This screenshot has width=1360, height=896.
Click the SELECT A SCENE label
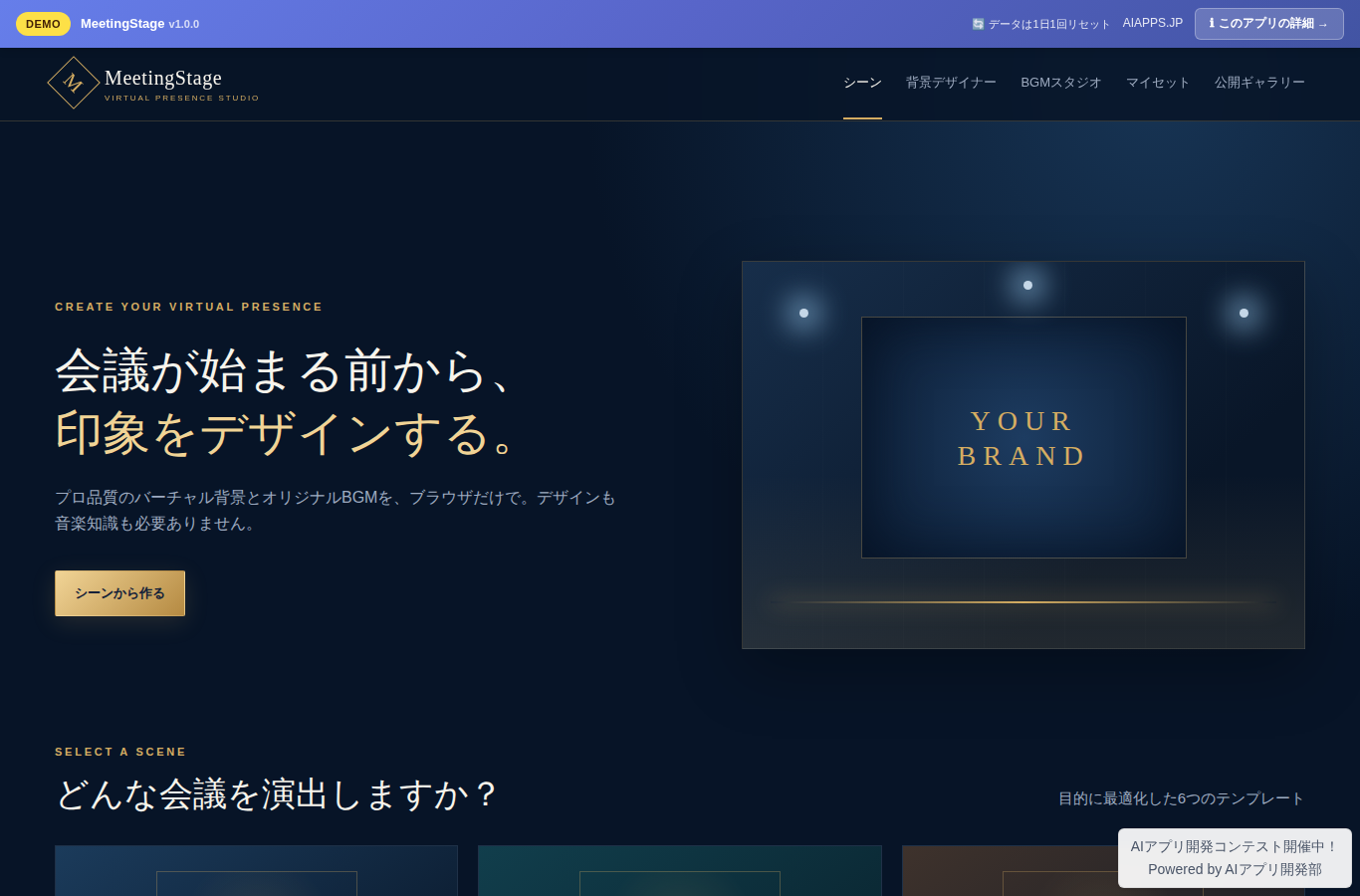(120, 752)
